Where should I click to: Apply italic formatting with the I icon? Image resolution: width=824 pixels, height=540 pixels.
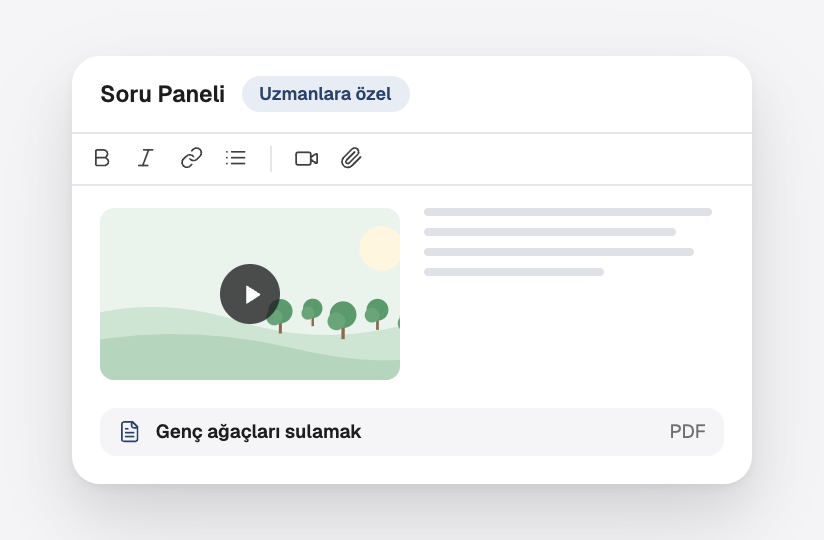pos(146,158)
